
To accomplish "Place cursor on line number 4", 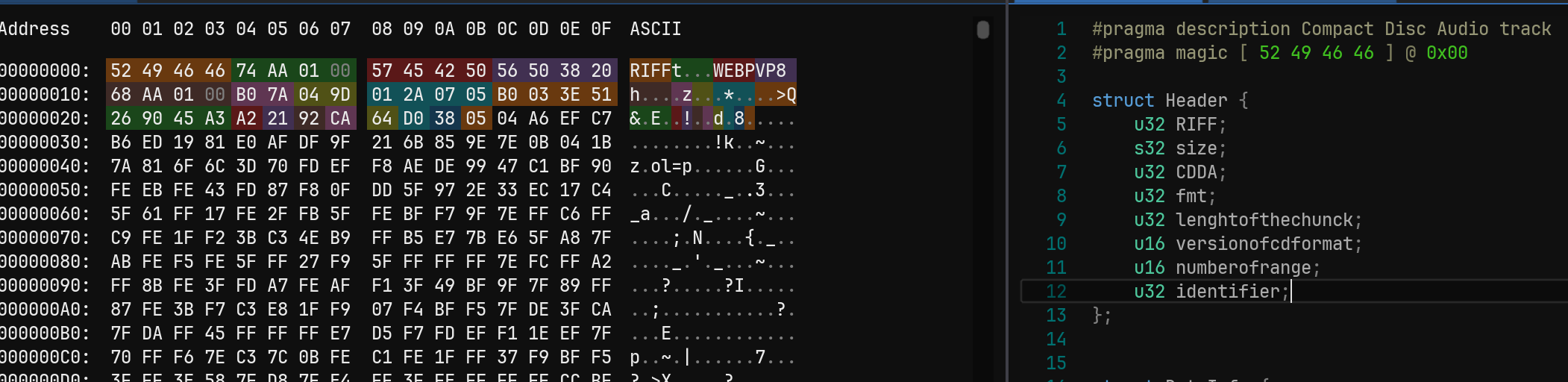I will click(1061, 100).
